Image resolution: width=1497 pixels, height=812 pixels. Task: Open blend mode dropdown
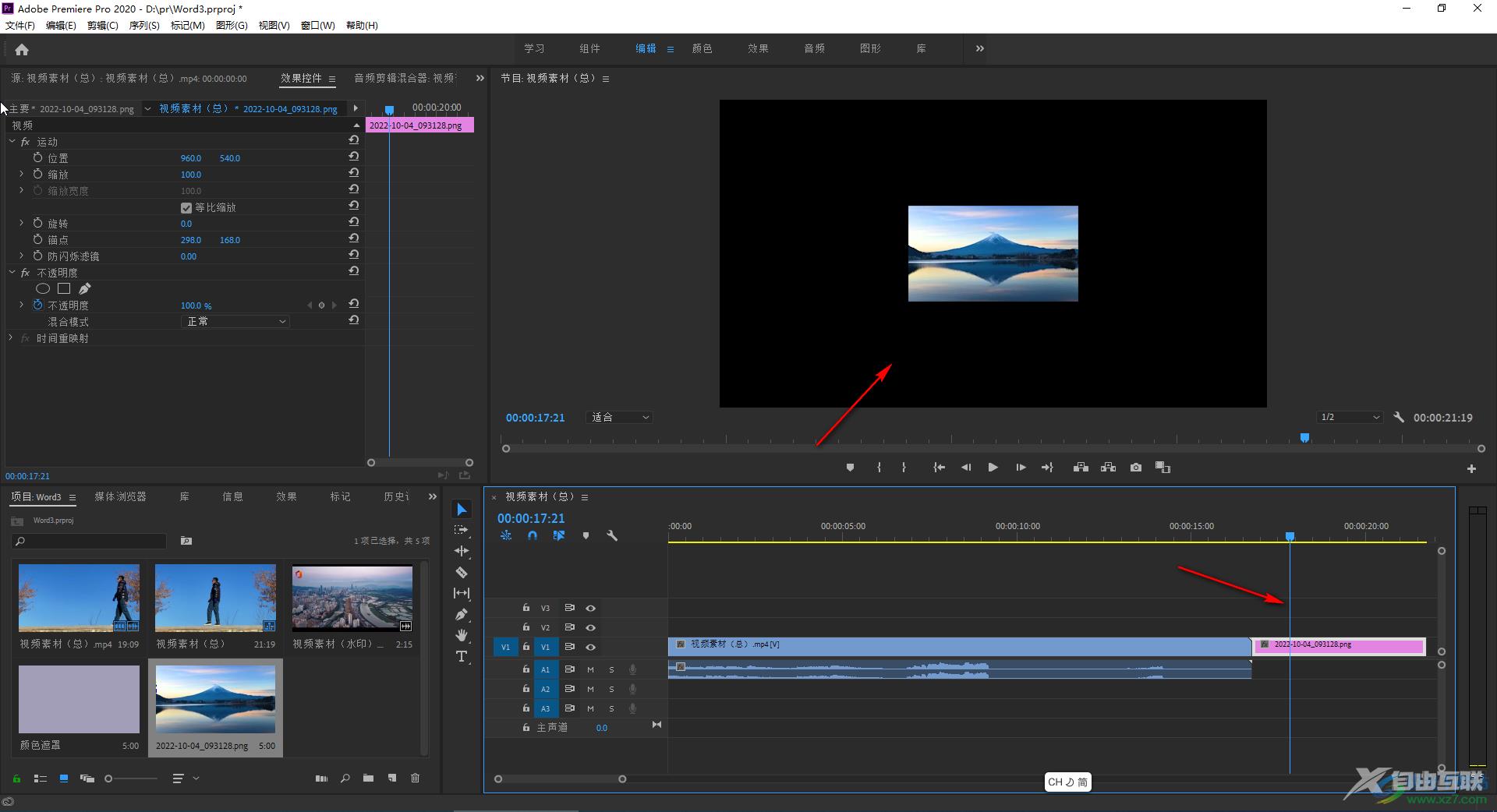(236, 321)
